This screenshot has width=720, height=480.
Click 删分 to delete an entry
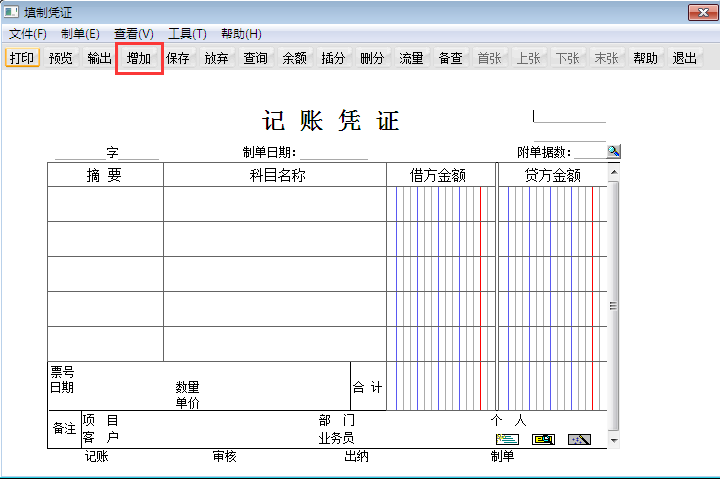pyautogui.click(x=372, y=58)
